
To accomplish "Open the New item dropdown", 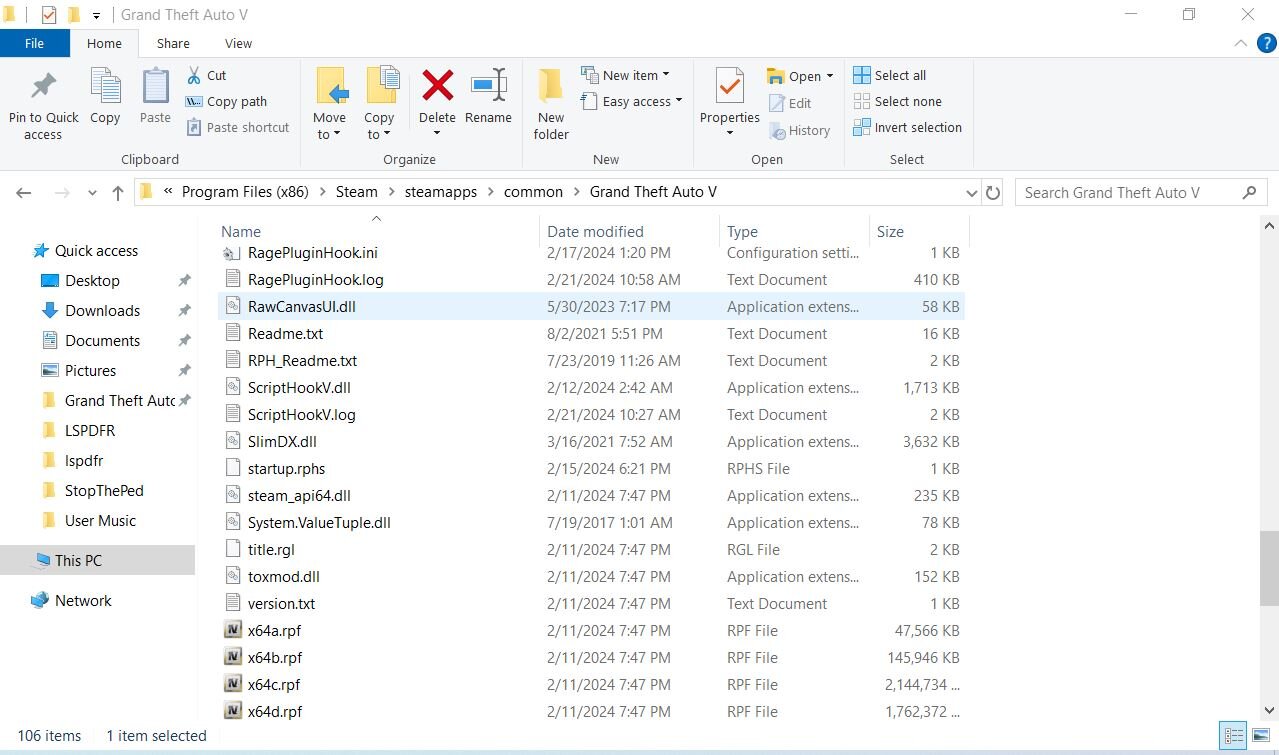I will coord(626,75).
